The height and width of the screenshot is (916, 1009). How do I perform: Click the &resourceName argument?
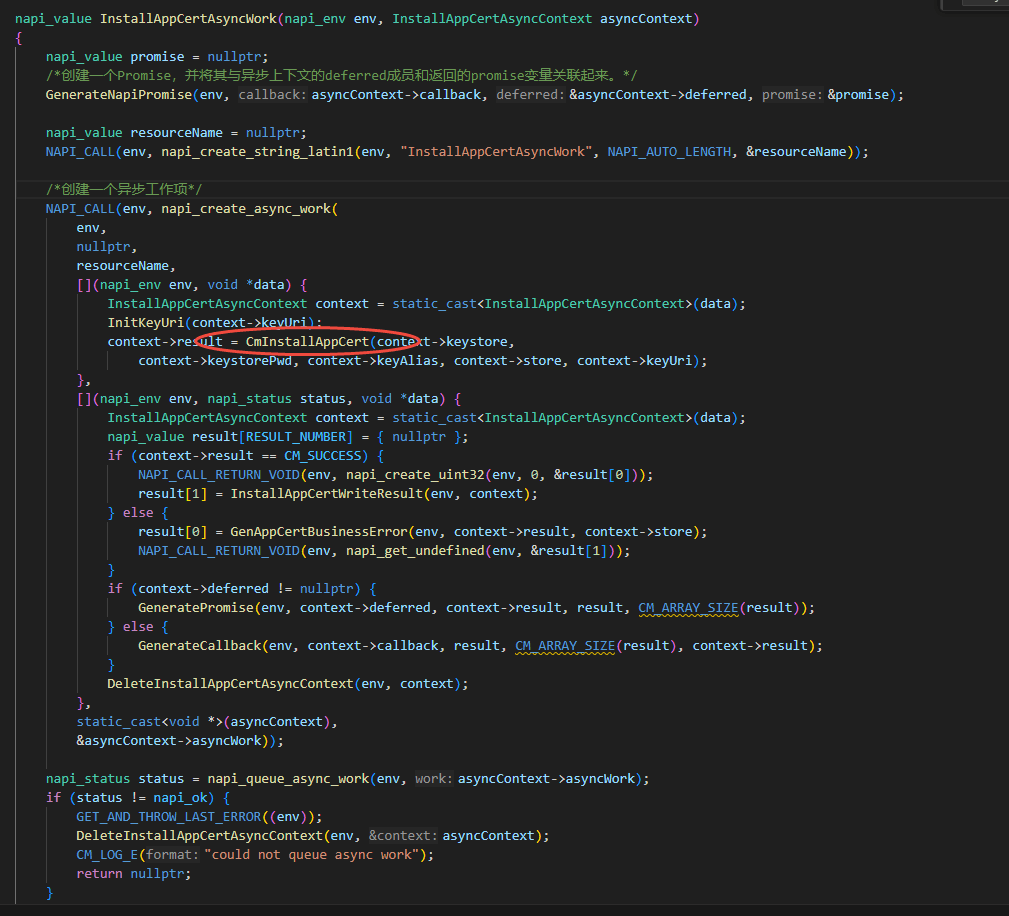pyautogui.click(x=796, y=152)
